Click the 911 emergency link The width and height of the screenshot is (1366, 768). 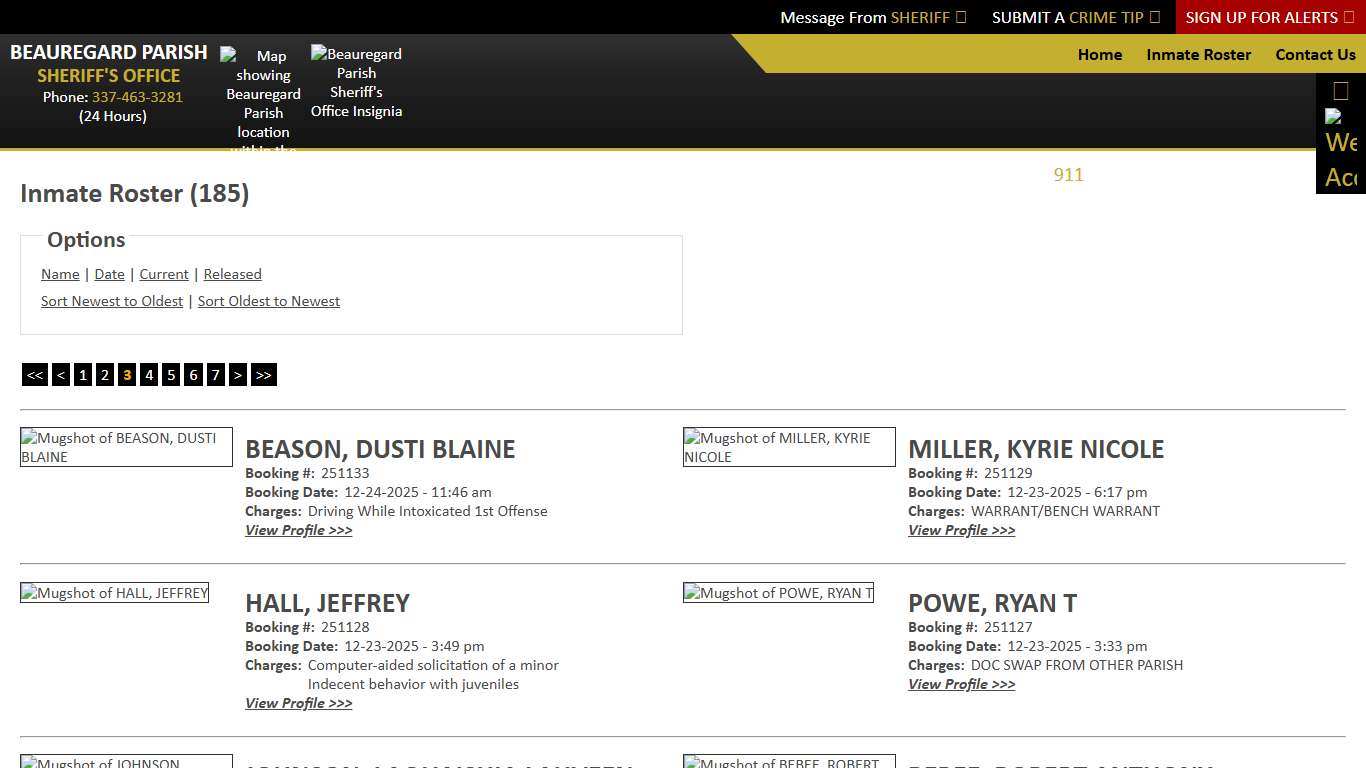click(x=1068, y=175)
